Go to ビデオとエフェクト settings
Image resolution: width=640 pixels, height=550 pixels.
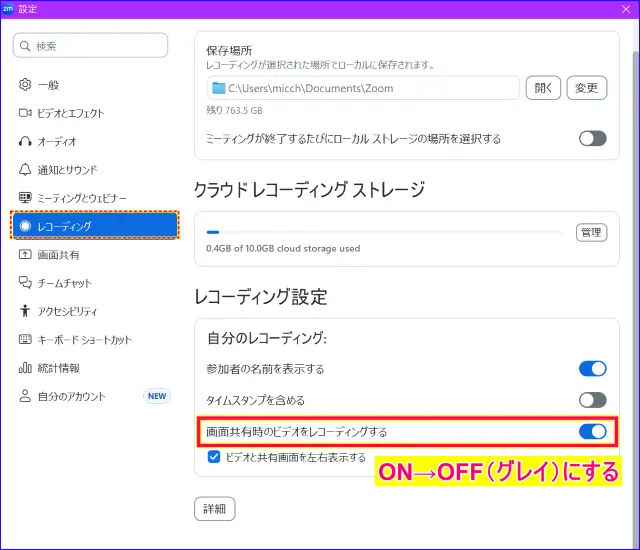point(94,113)
